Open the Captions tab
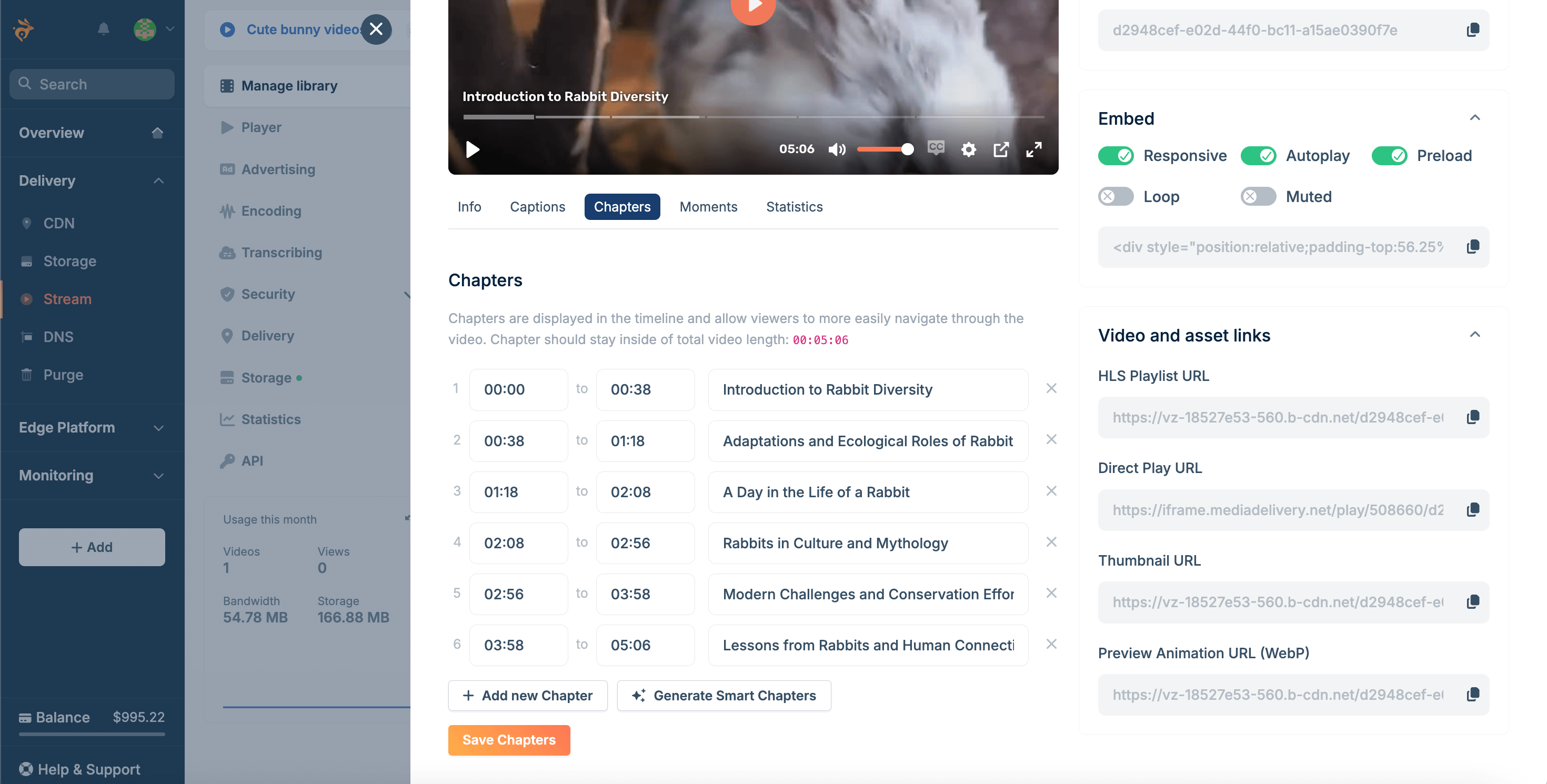 click(x=537, y=206)
